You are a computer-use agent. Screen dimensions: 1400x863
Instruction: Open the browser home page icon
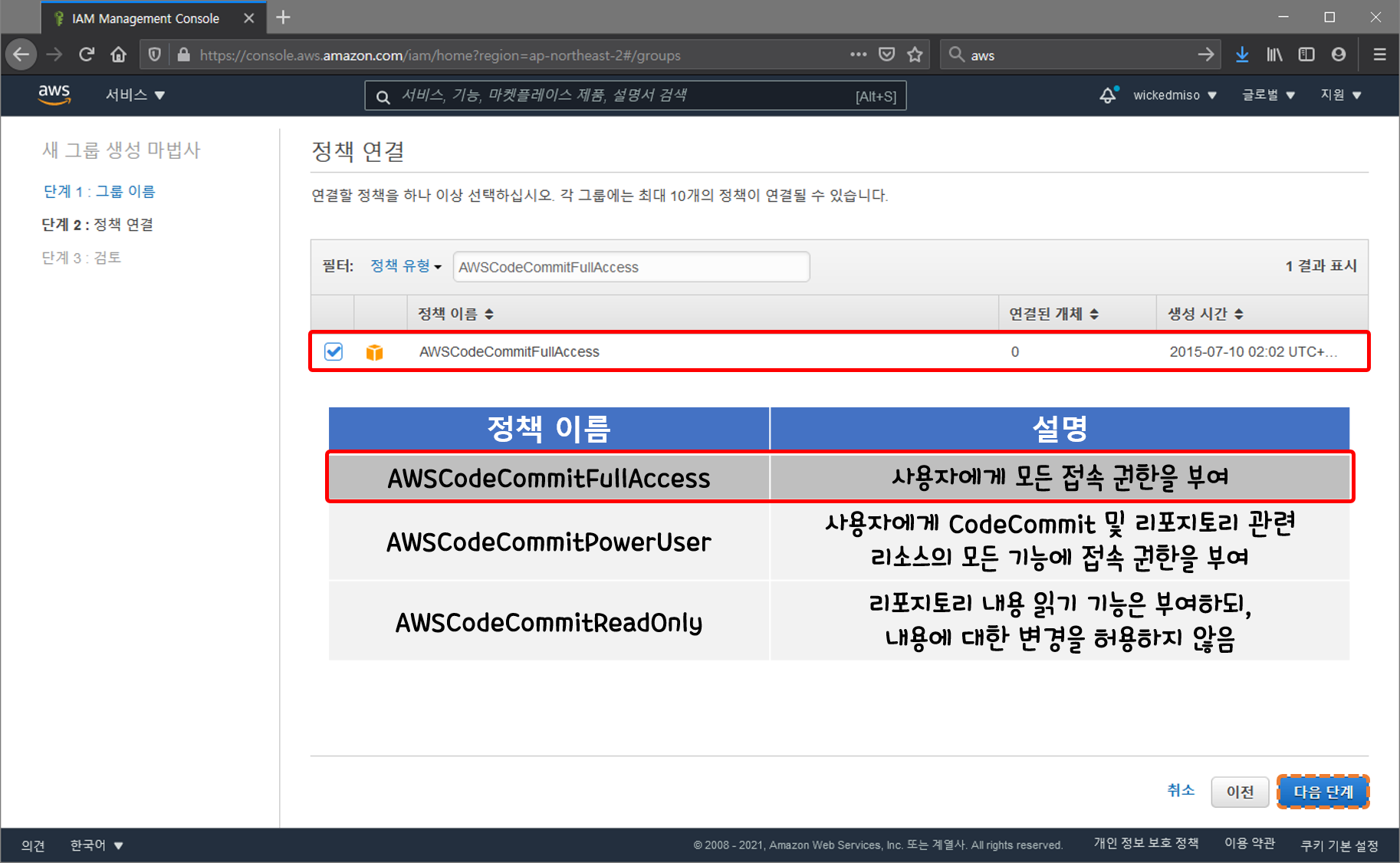tap(118, 54)
